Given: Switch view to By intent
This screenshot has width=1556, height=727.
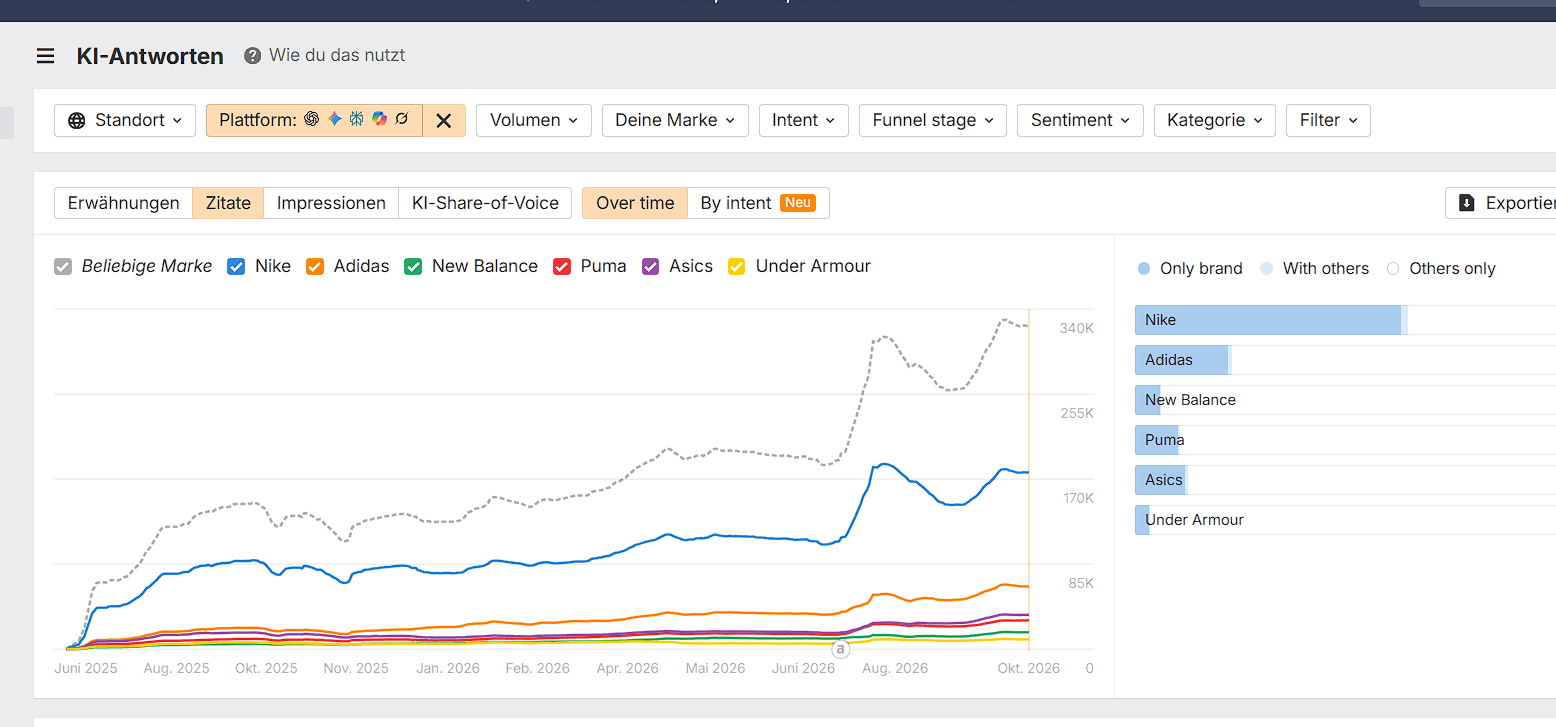Looking at the screenshot, I should coord(757,203).
